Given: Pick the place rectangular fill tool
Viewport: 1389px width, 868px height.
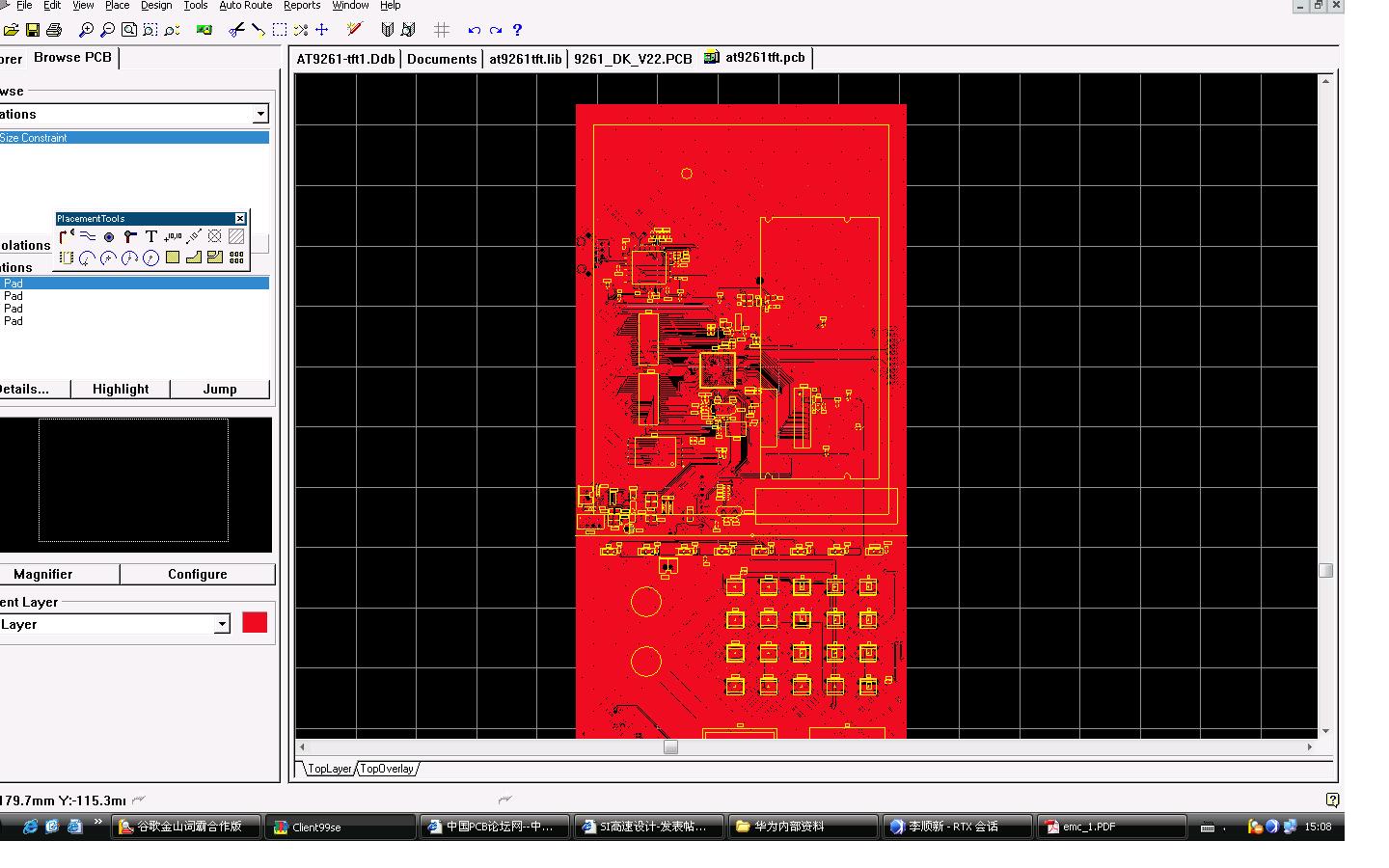Looking at the screenshot, I should 173,258.
